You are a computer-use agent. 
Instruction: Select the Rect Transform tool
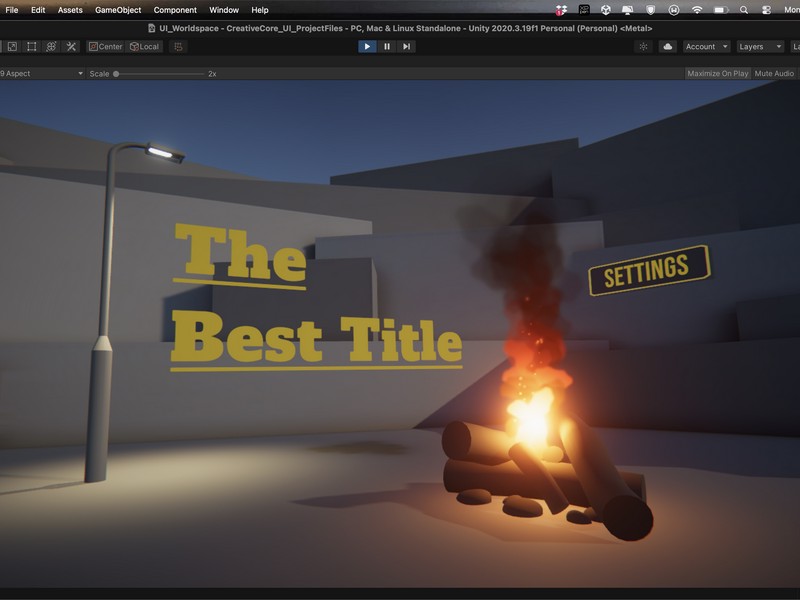(x=32, y=46)
